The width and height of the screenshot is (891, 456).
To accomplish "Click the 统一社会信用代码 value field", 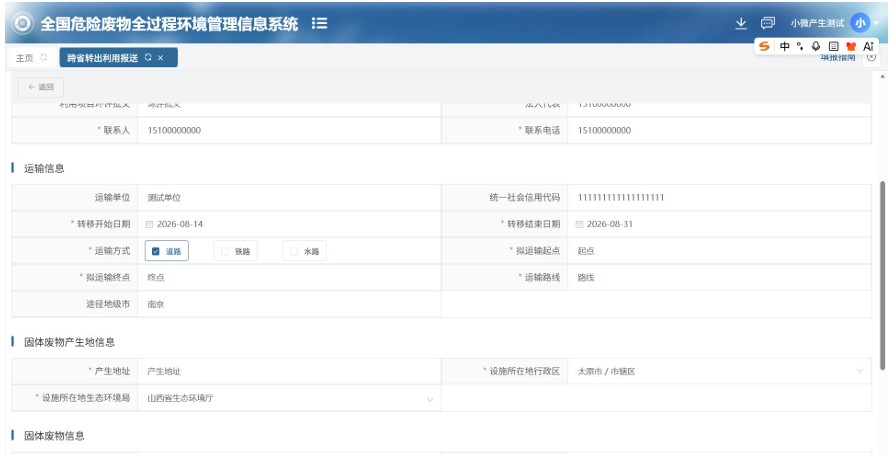I will 719,197.
